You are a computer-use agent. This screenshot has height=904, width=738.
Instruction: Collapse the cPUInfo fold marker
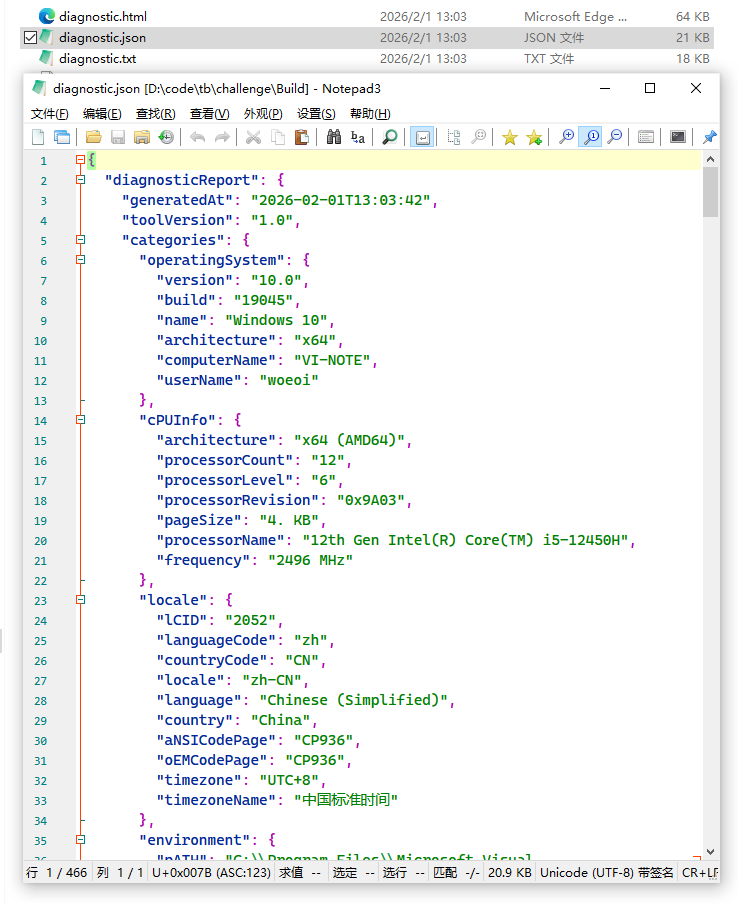click(x=80, y=420)
